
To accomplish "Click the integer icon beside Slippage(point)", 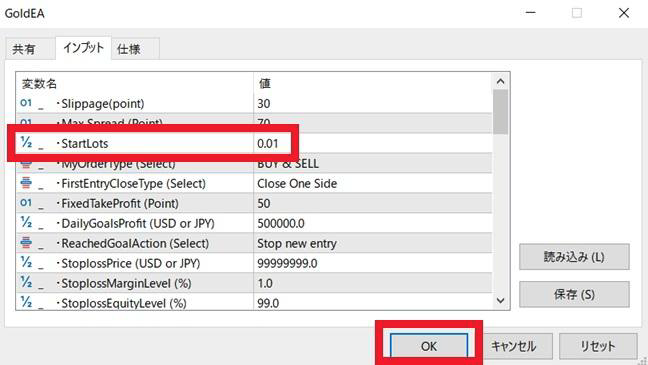I will pos(26,103).
